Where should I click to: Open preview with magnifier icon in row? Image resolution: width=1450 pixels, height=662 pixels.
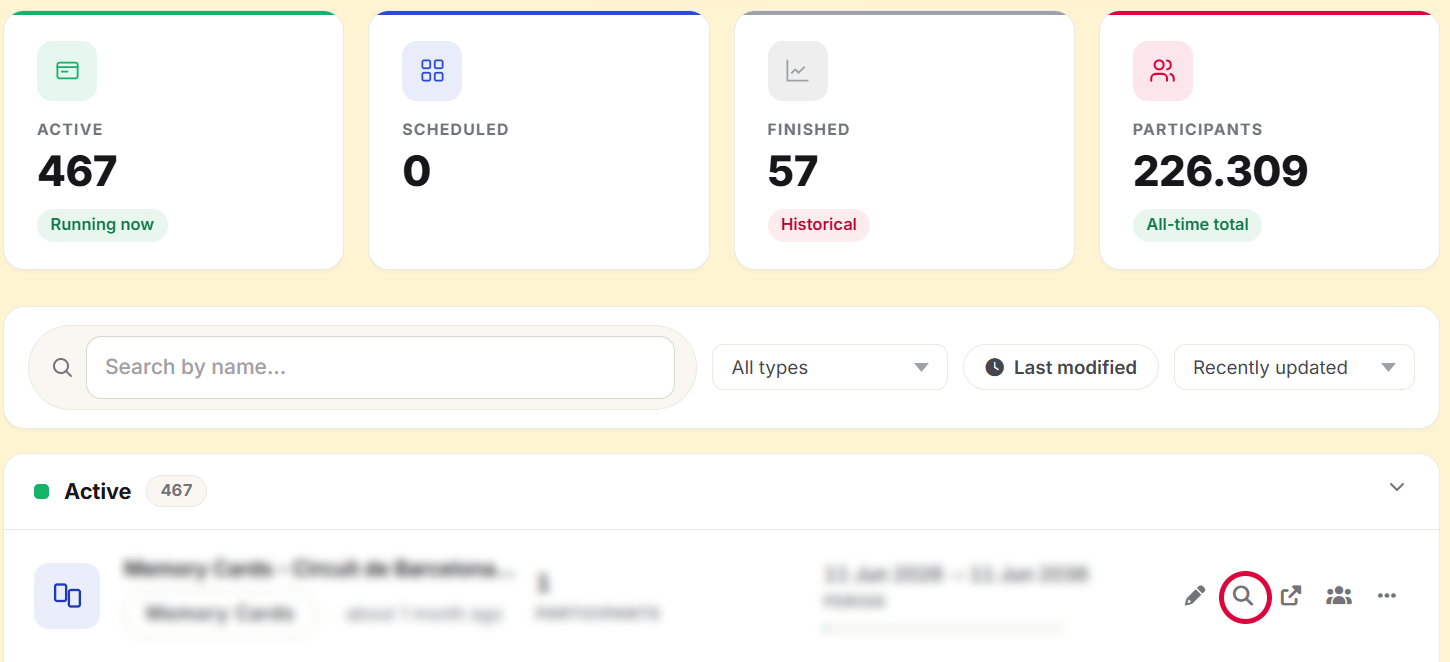click(x=1243, y=596)
